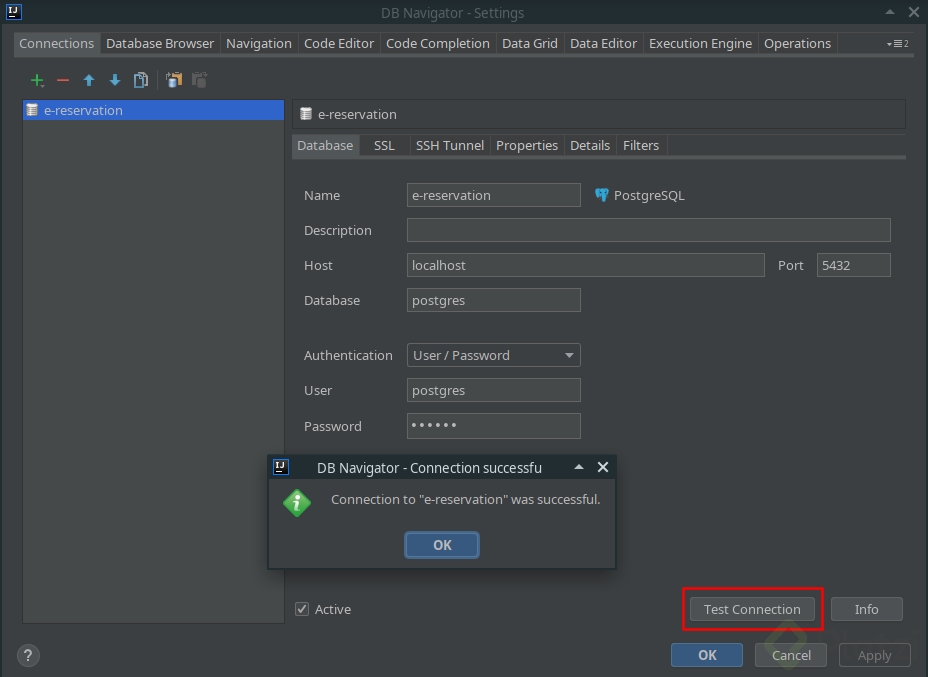
Task: Close the Connection successful dialog with X
Action: (x=602, y=467)
